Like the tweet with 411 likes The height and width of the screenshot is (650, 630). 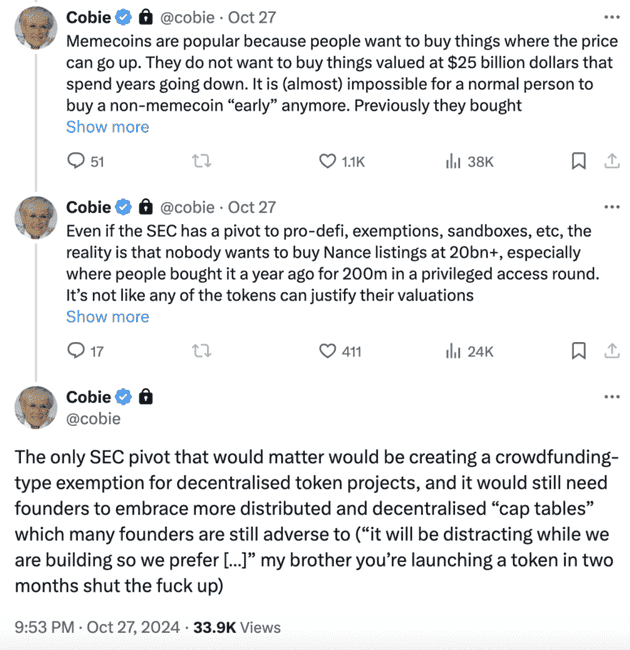click(x=340, y=351)
